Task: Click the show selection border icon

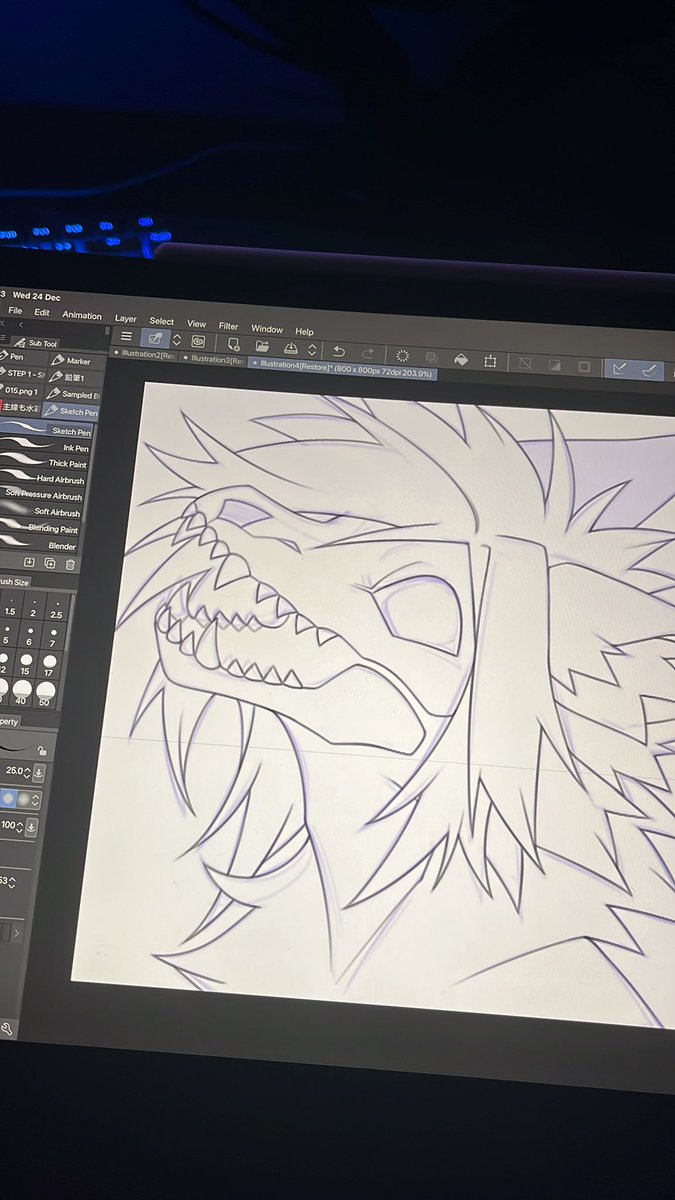Action: pyautogui.click(x=584, y=367)
